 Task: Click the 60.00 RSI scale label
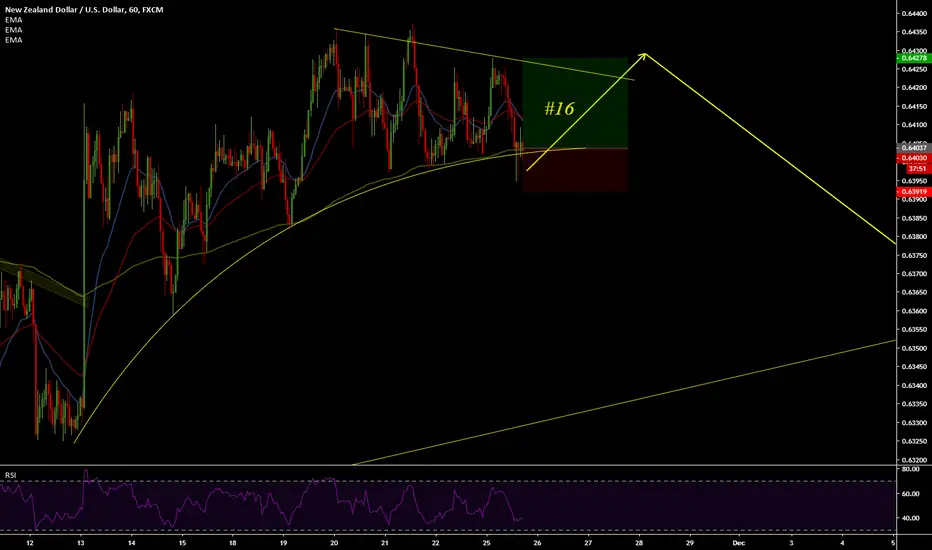(911, 494)
